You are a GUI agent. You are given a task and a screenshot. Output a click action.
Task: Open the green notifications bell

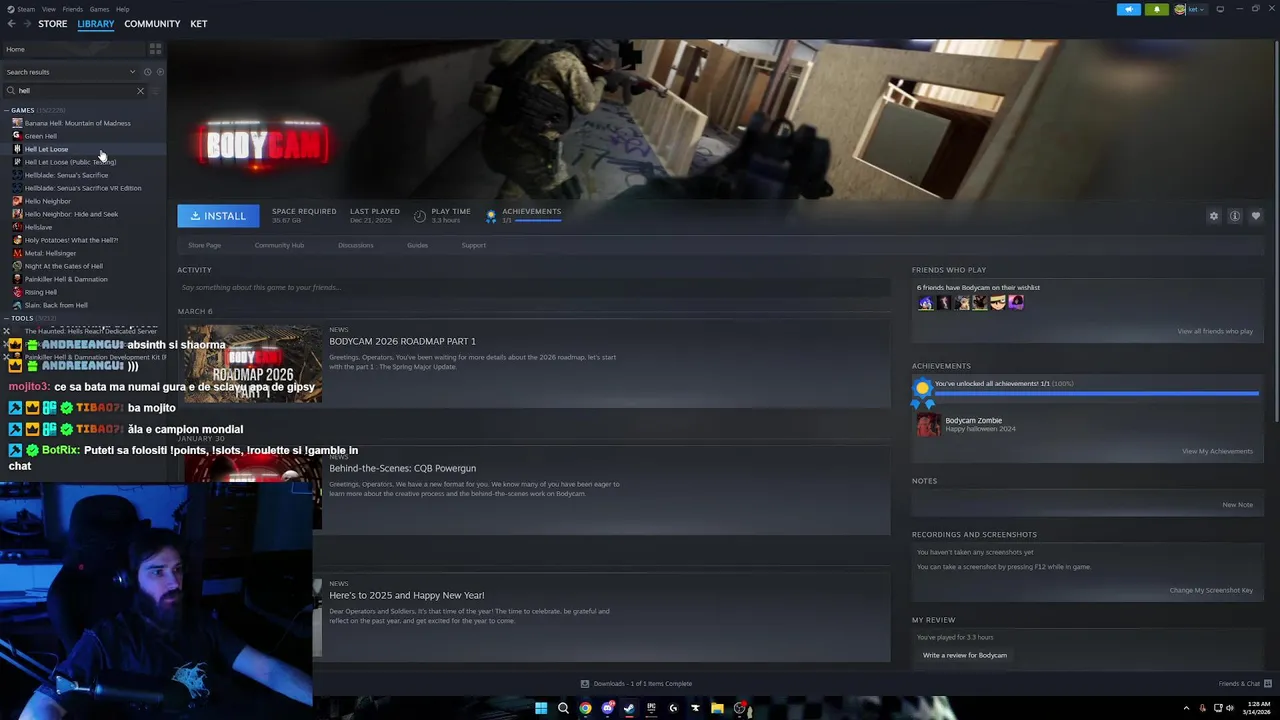point(1157,9)
